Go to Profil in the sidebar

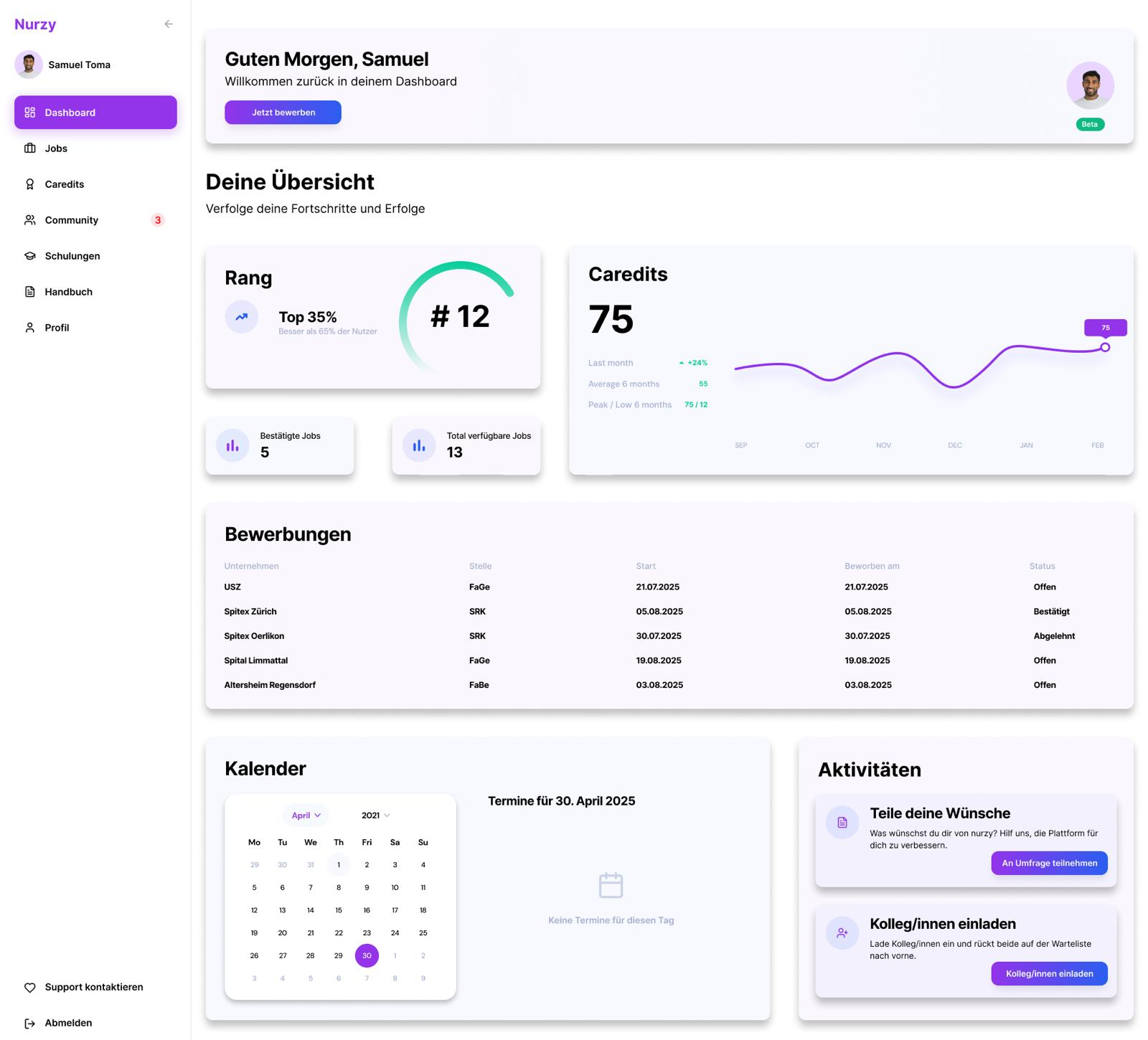click(x=95, y=328)
